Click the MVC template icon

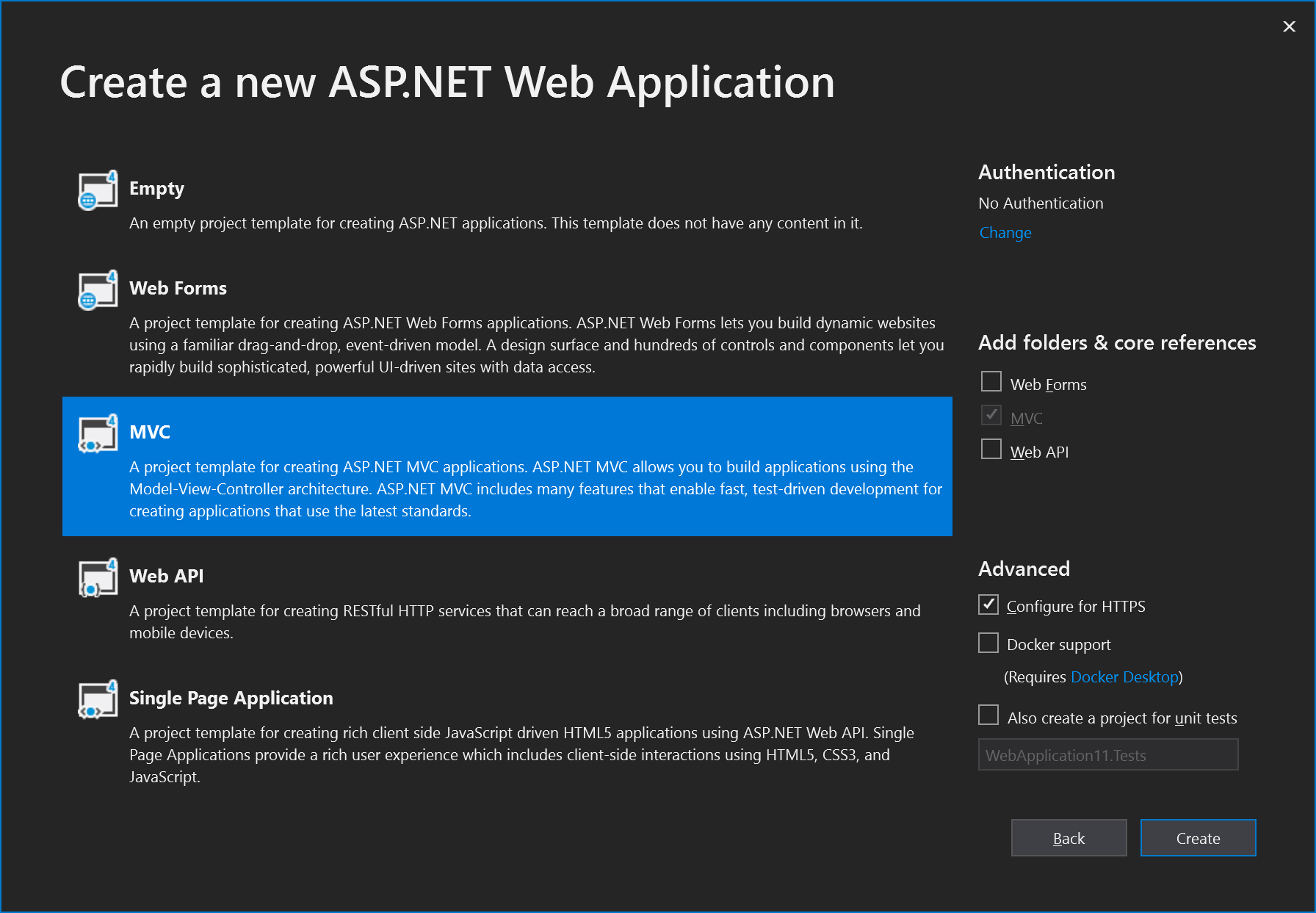click(98, 434)
